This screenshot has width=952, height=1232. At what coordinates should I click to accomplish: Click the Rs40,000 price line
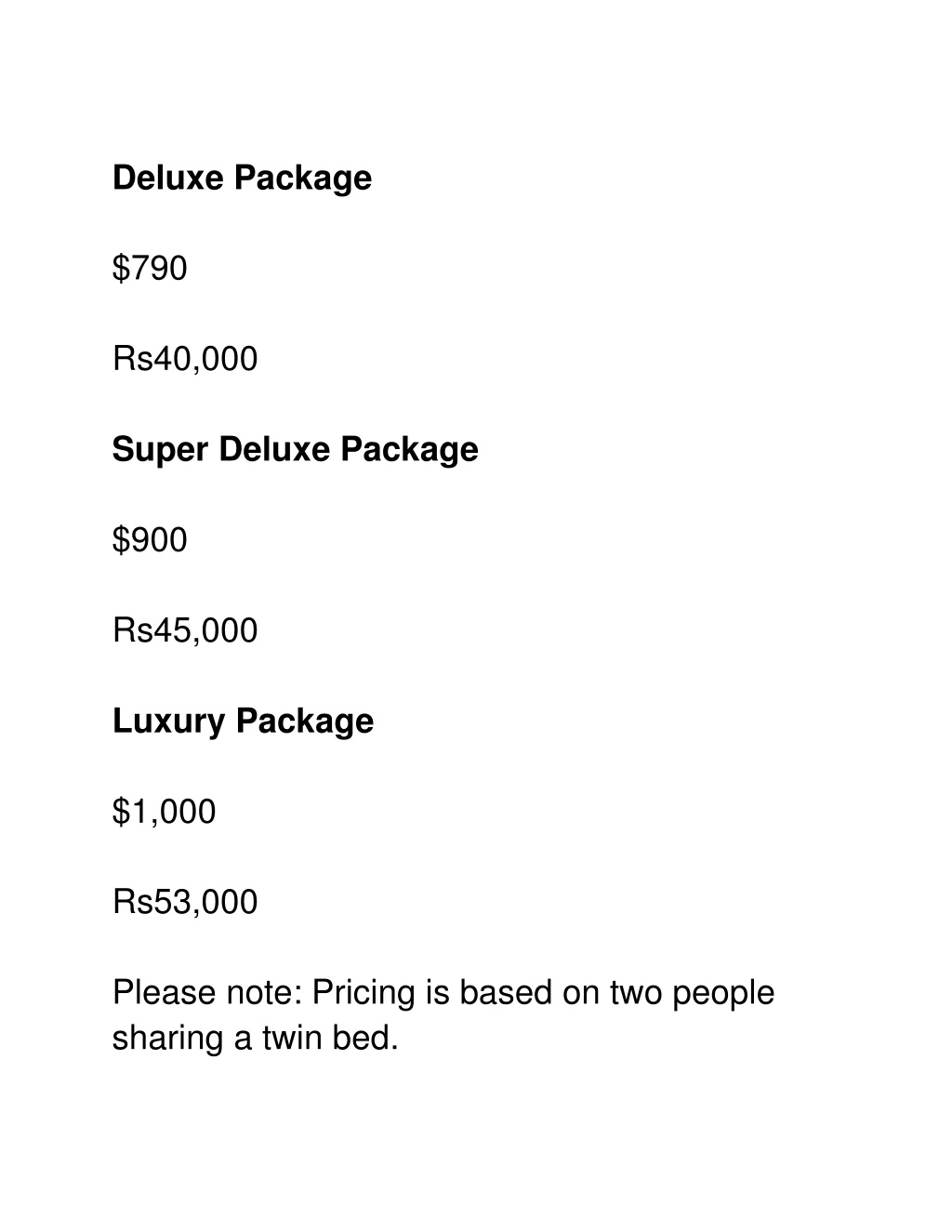click(185, 359)
